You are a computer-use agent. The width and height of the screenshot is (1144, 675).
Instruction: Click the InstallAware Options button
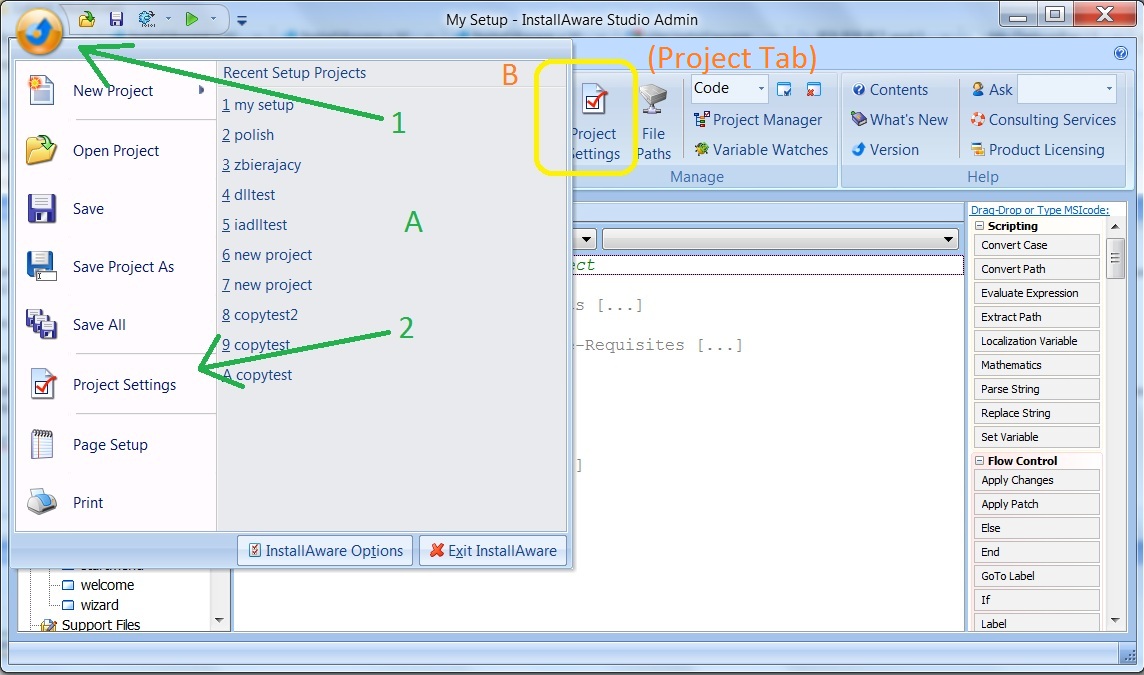[325, 551]
